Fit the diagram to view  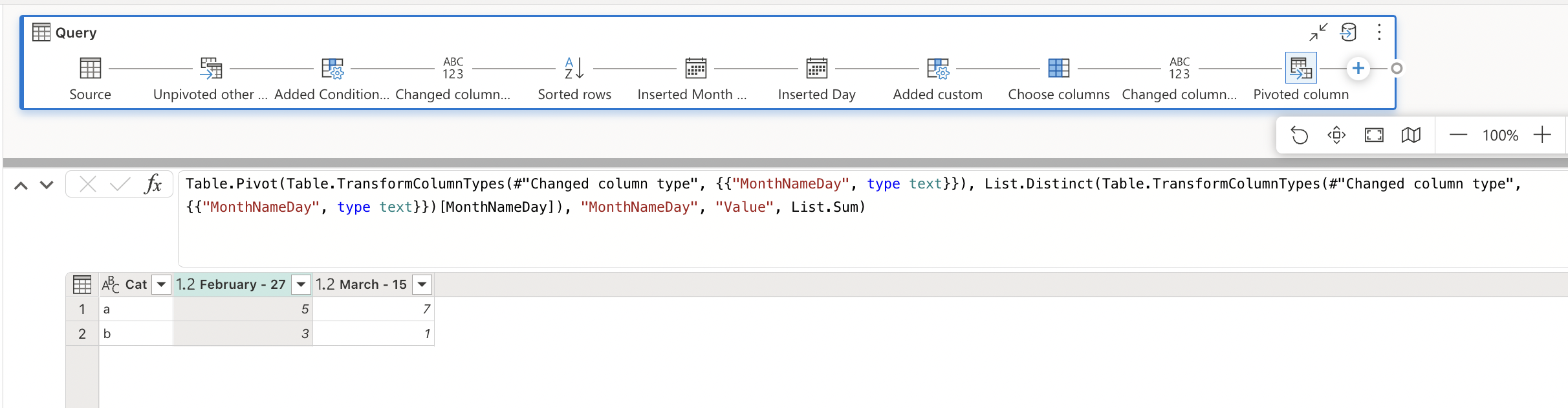[x=1374, y=135]
